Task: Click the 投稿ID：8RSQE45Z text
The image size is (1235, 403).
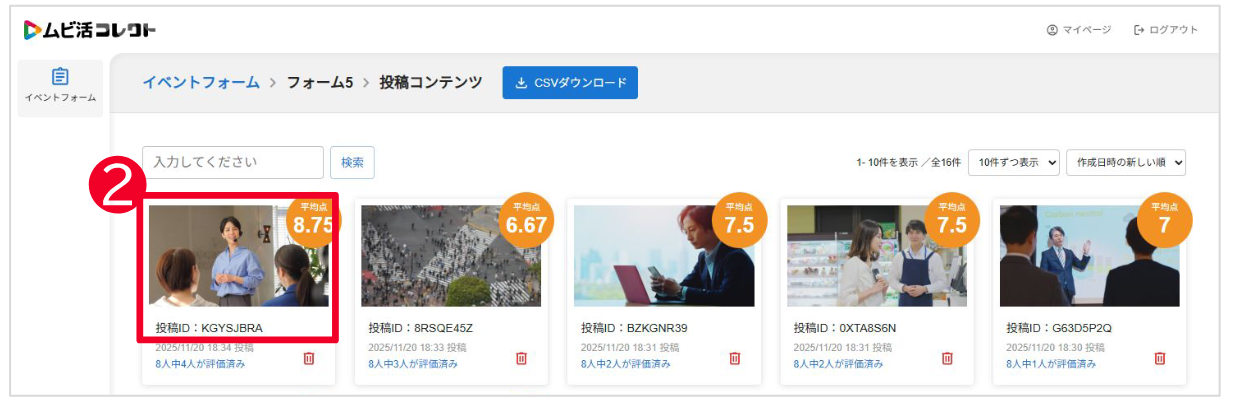Action: [420, 328]
